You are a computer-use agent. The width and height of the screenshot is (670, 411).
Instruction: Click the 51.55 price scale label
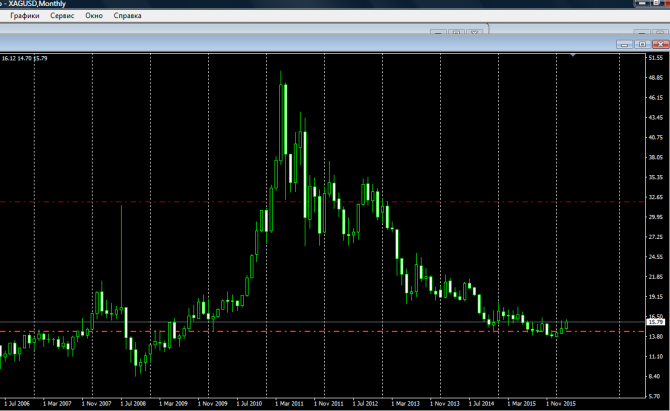(655, 58)
